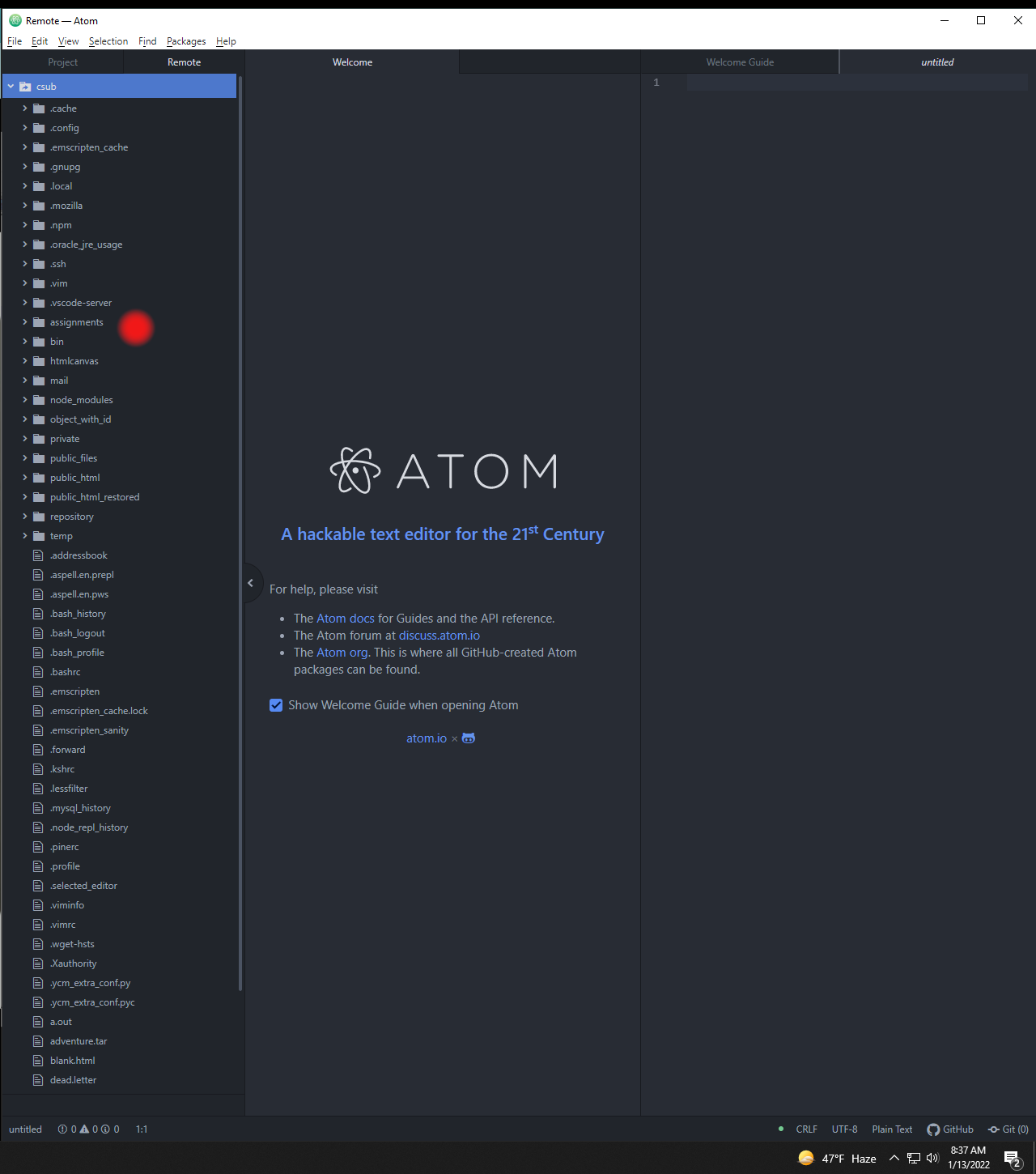Image resolution: width=1036 pixels, height=1174 pixels.
Task: Expand the private folder
Action: (25, 439)
